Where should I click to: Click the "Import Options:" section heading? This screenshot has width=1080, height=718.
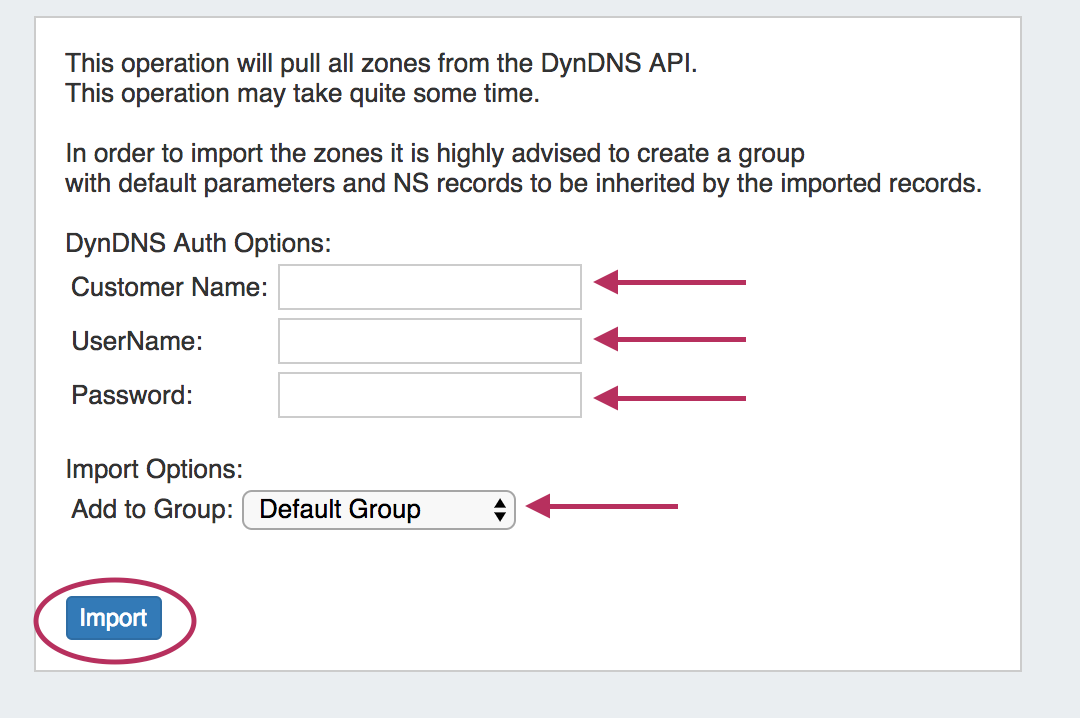pos(155,469)
